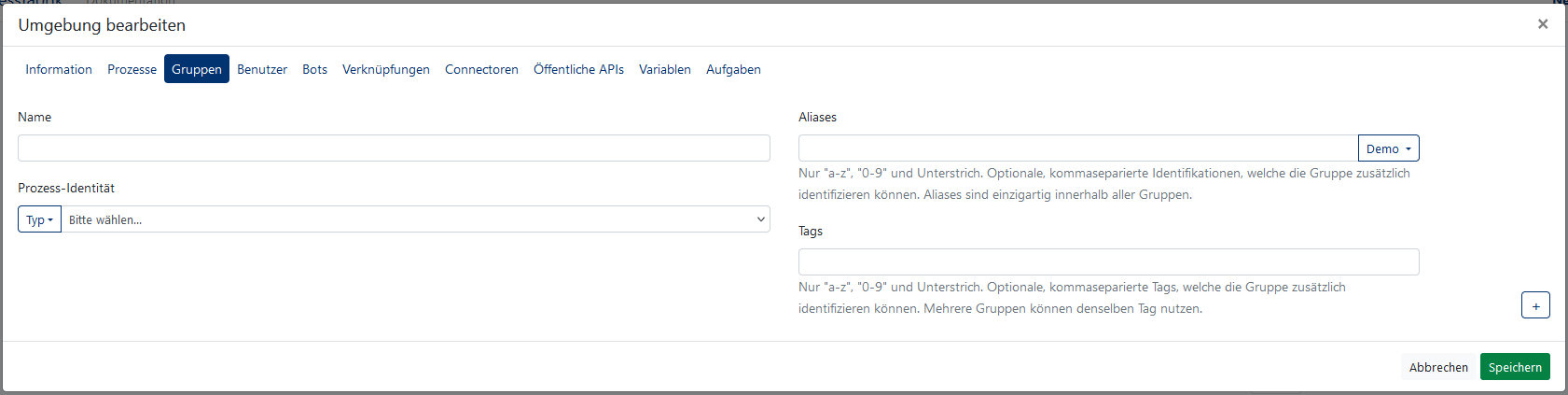Open the Bots tab
The height and width of the screenshot is (395, 1568).
[314, 69]
